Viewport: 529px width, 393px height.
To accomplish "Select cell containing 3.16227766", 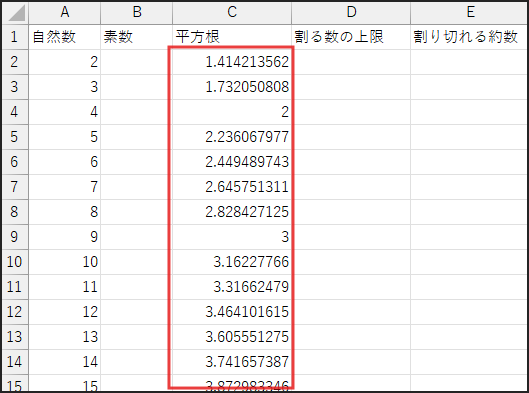I will point(232,262).
